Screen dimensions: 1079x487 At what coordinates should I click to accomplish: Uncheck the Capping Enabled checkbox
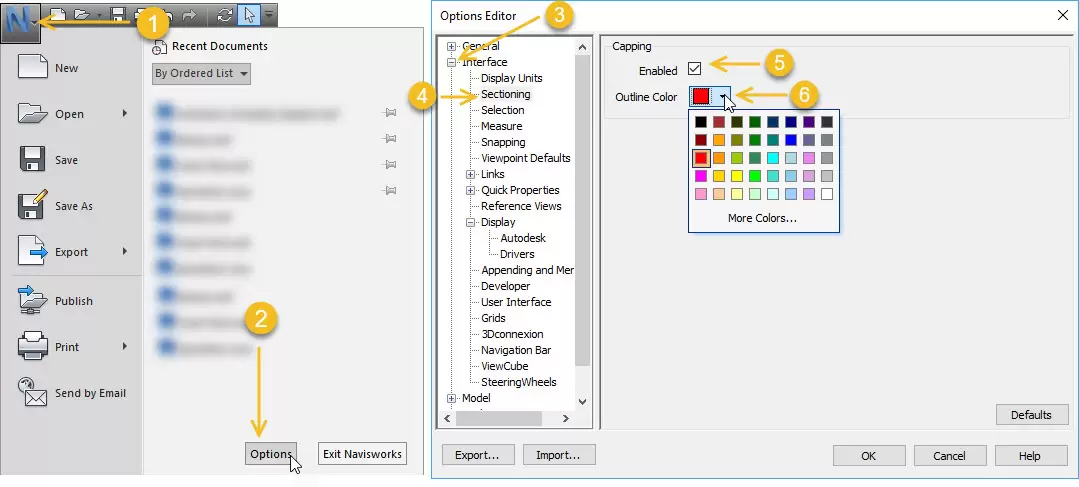point(695,70)
